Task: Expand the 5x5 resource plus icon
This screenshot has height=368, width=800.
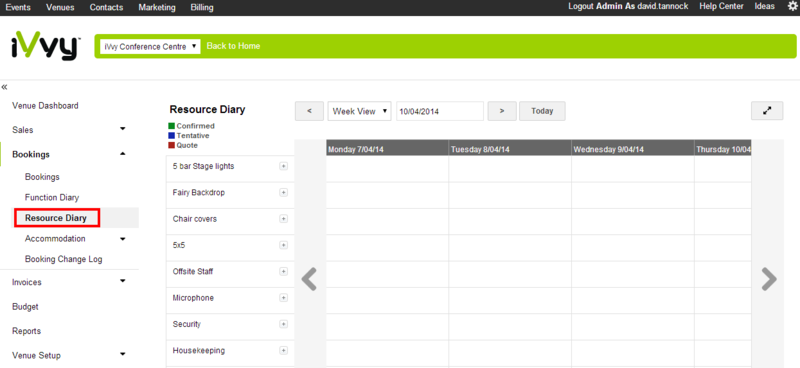Action: point(284,245)
